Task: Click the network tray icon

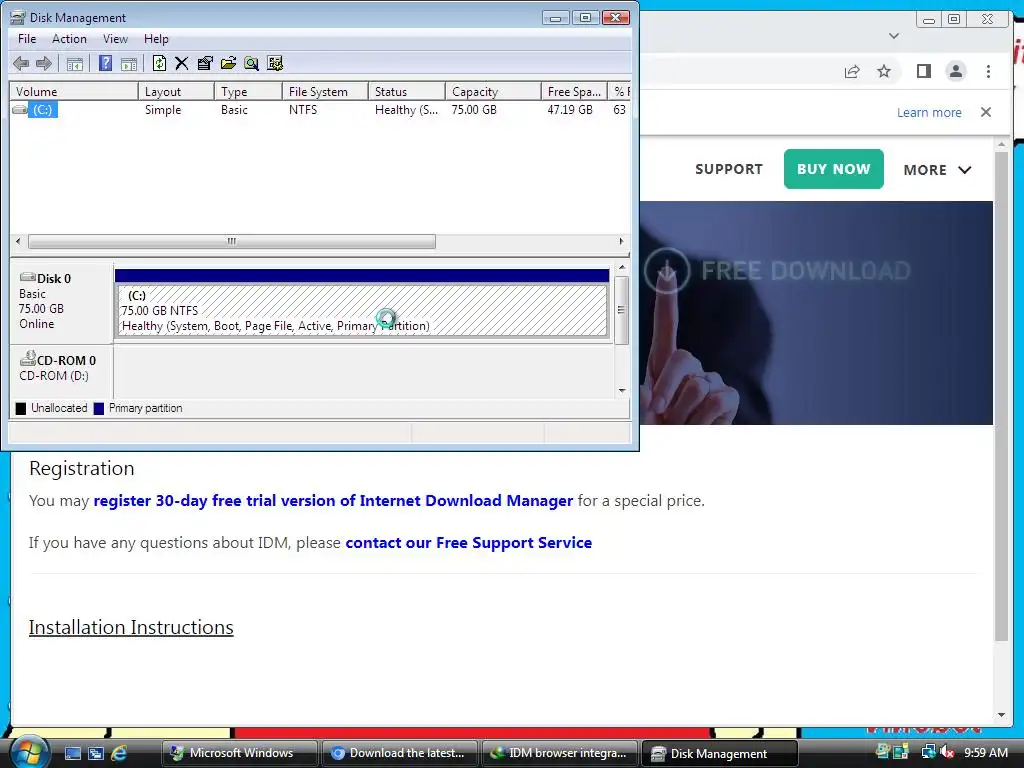Action: point(928,752)
